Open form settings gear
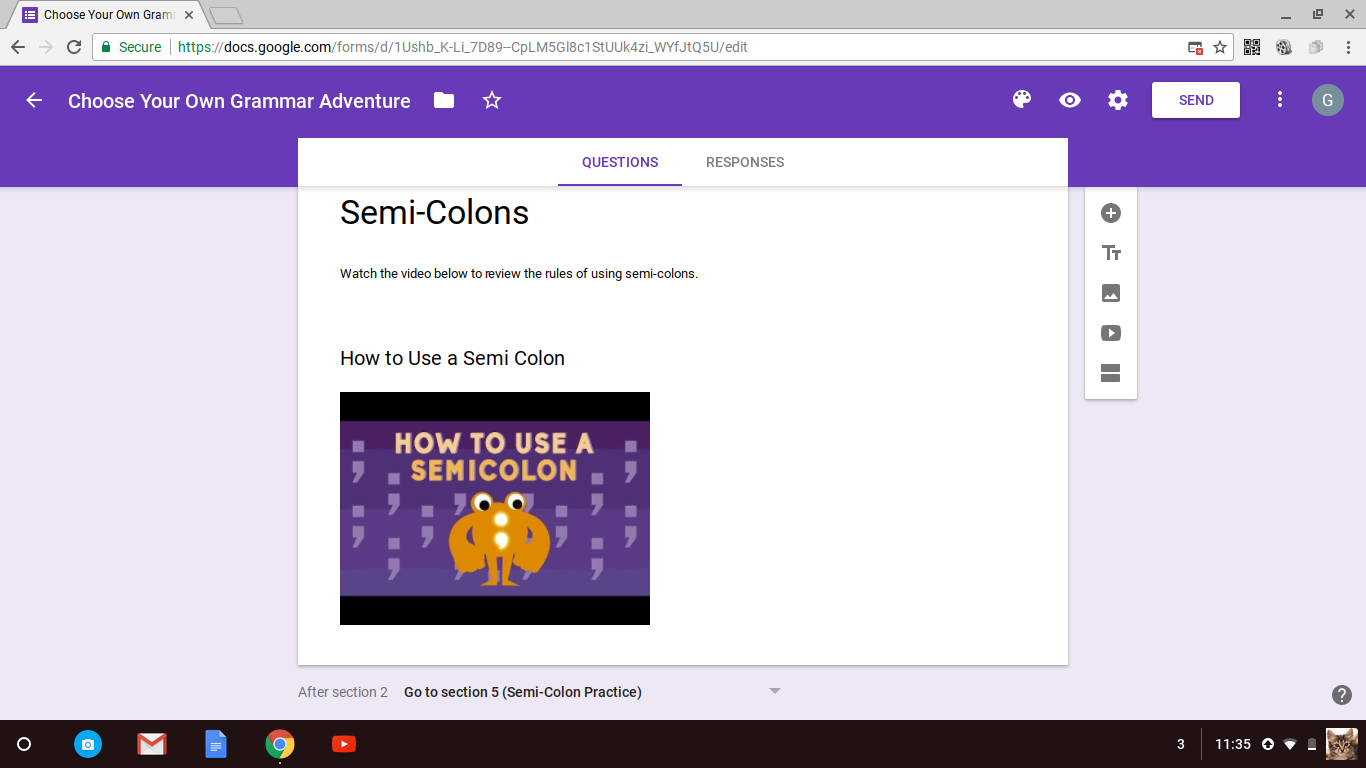The width and height of the screenshot is (1366, 768). pyautogui.click(x=1118, y=100)
